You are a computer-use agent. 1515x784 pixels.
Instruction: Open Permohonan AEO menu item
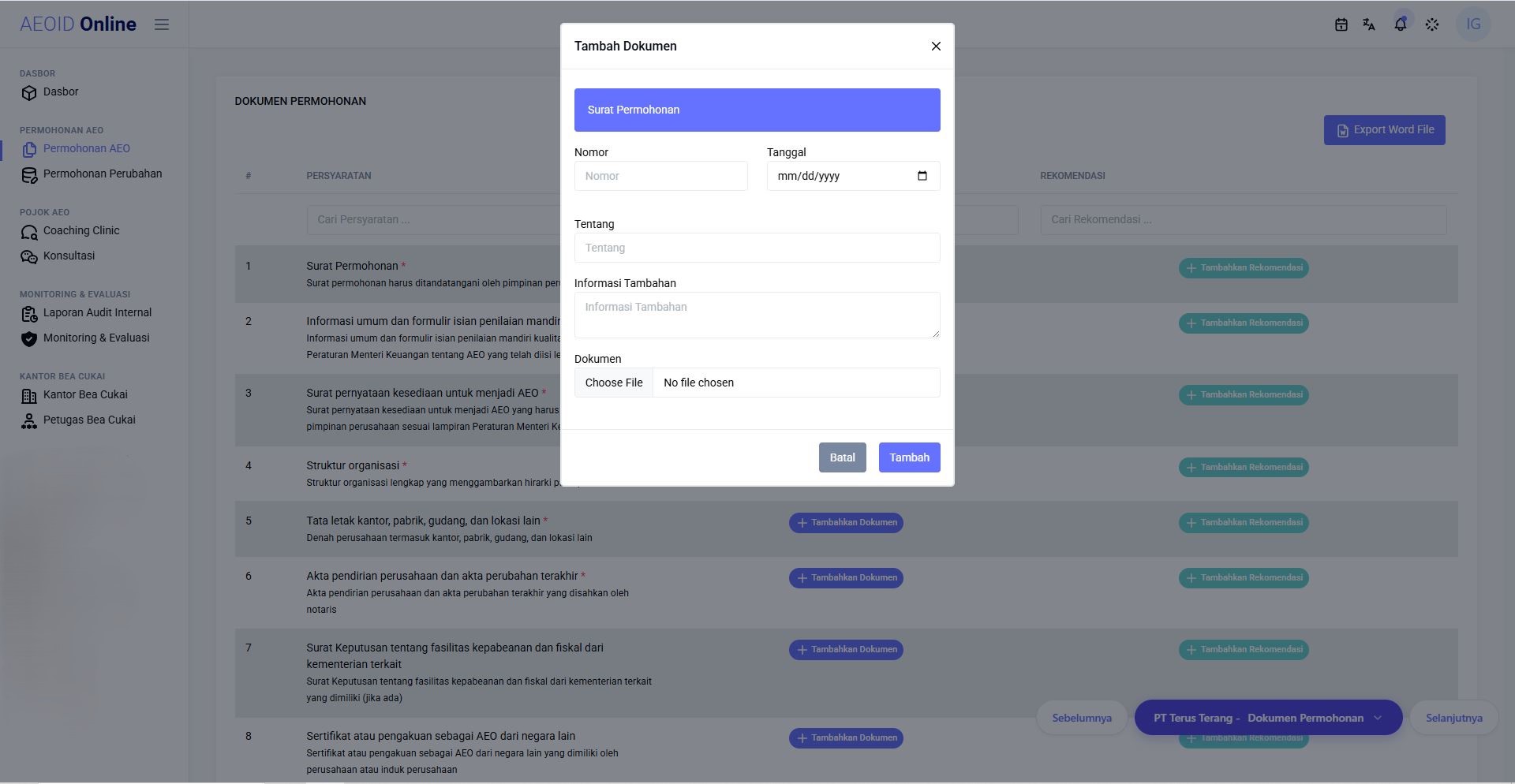click(87, 149)
